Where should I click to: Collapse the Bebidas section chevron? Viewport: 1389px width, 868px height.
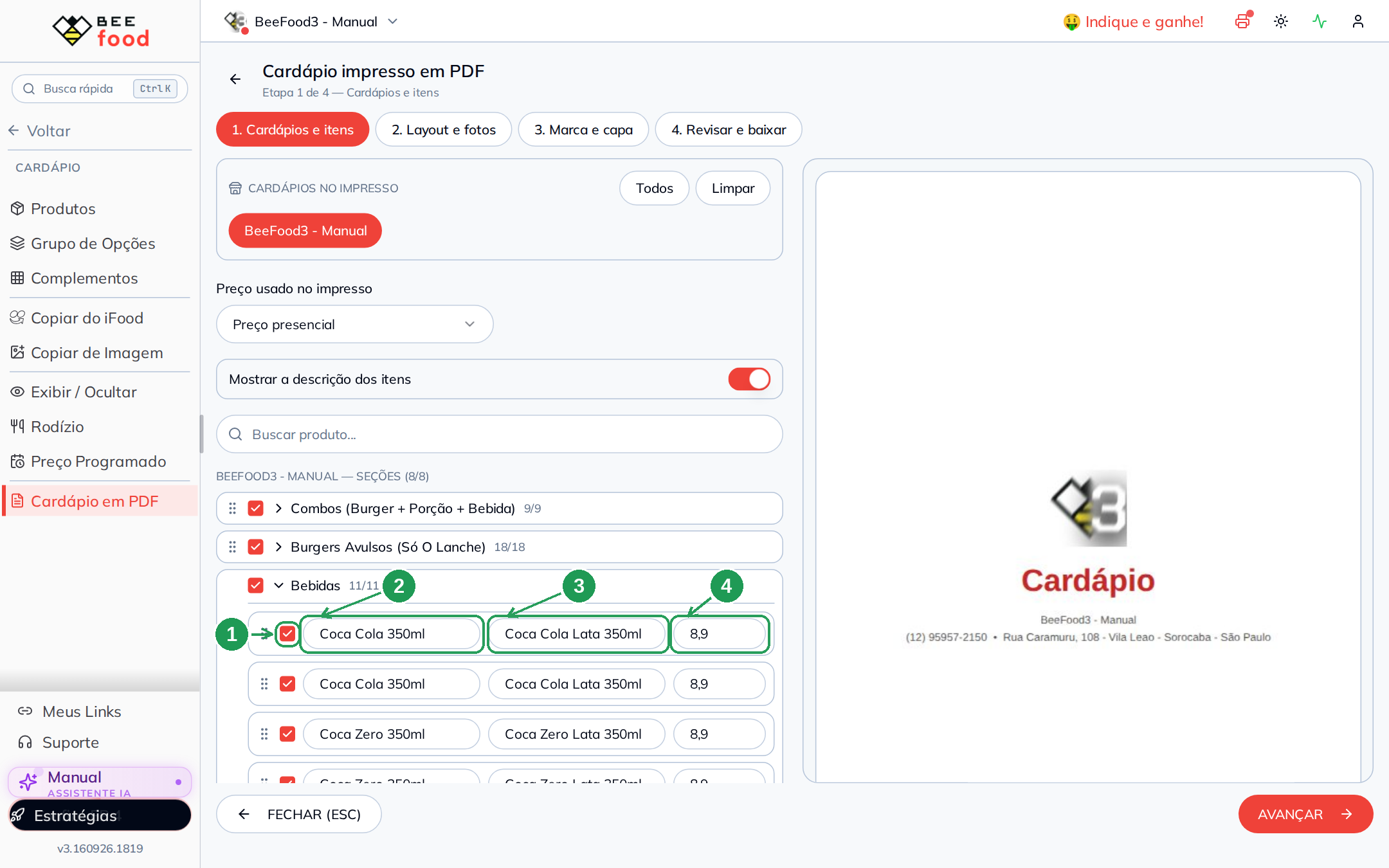pyautogui.click(x=278, y=585)
